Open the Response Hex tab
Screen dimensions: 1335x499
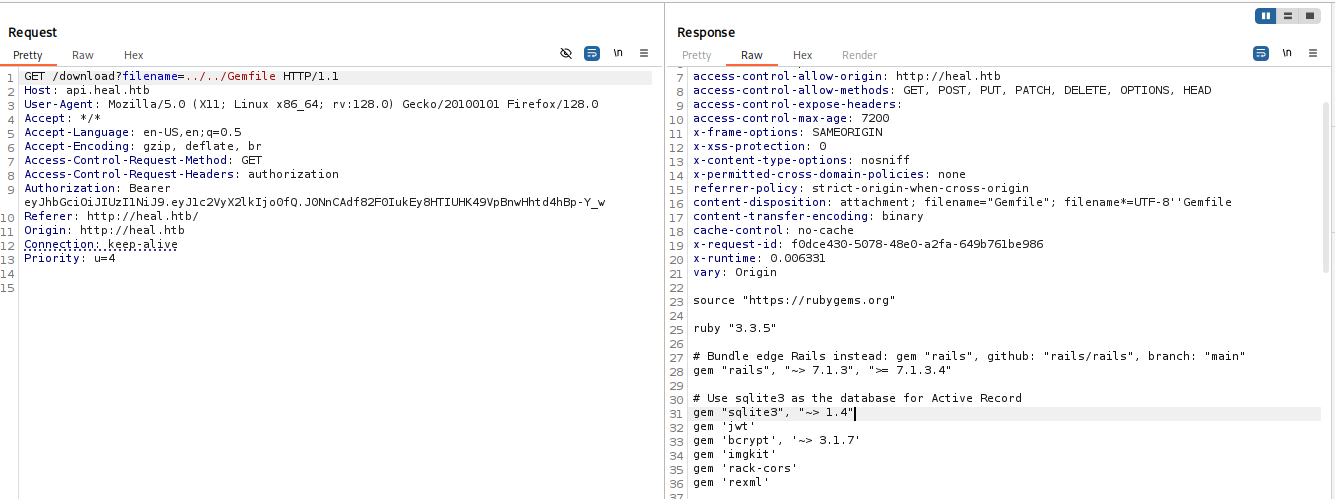click(802, 55)
